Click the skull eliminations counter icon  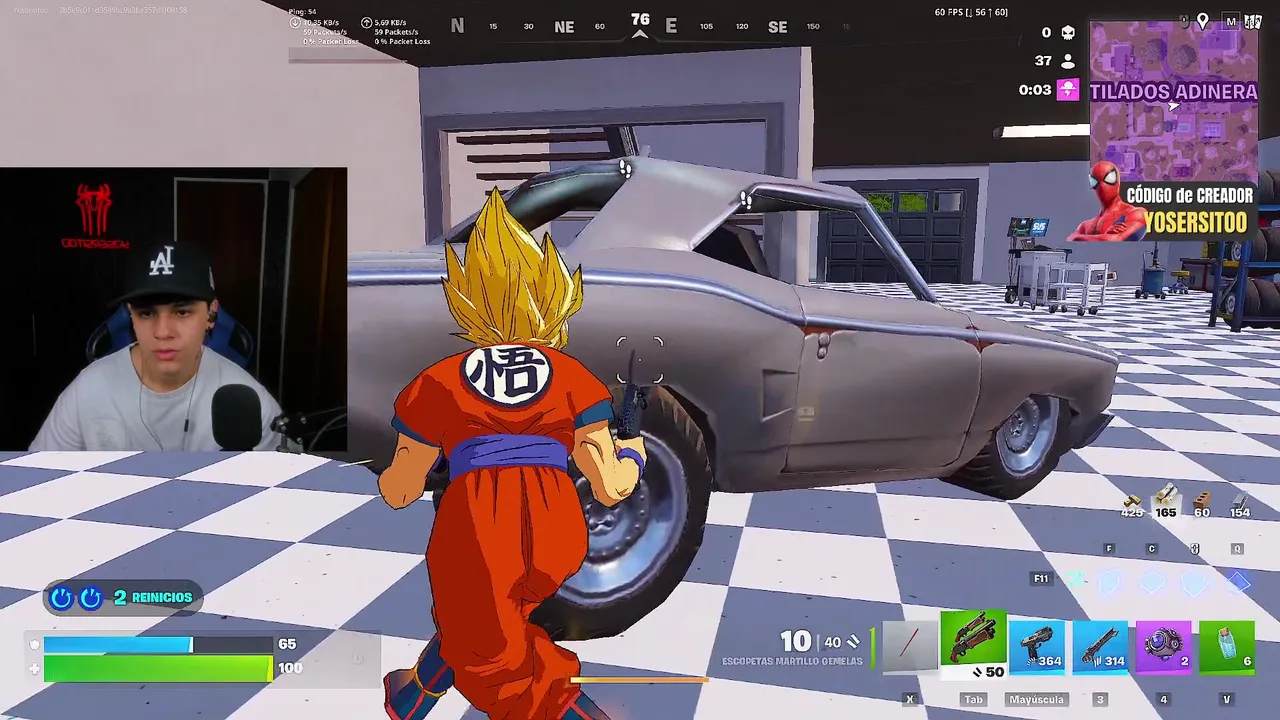[1068, 33]
